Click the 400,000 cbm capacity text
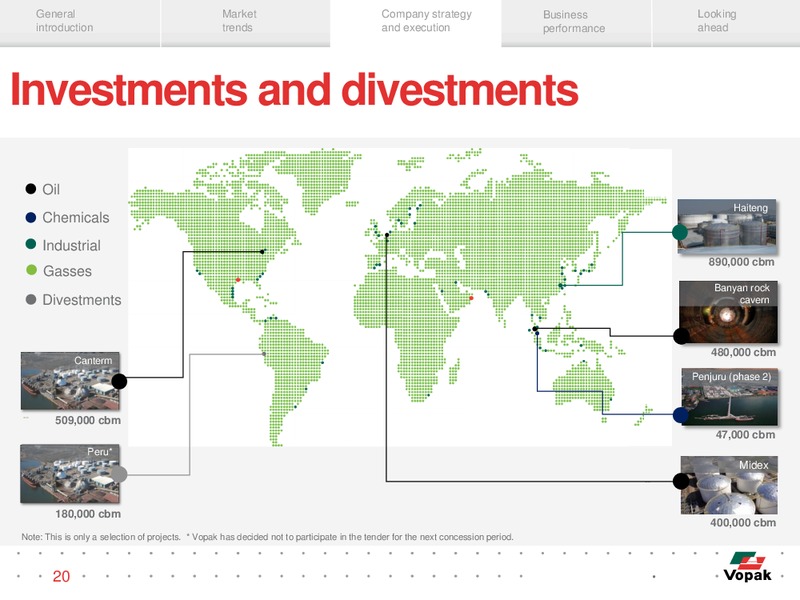The width and height of the screenshot is (800, 600). coord(743,522)
